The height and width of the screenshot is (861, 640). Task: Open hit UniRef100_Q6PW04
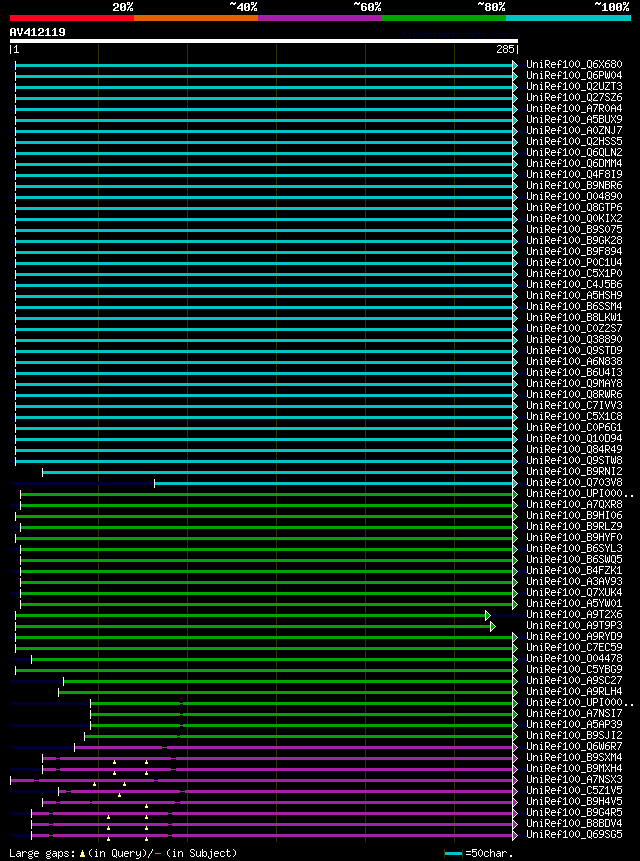click(x=574, y=76)
